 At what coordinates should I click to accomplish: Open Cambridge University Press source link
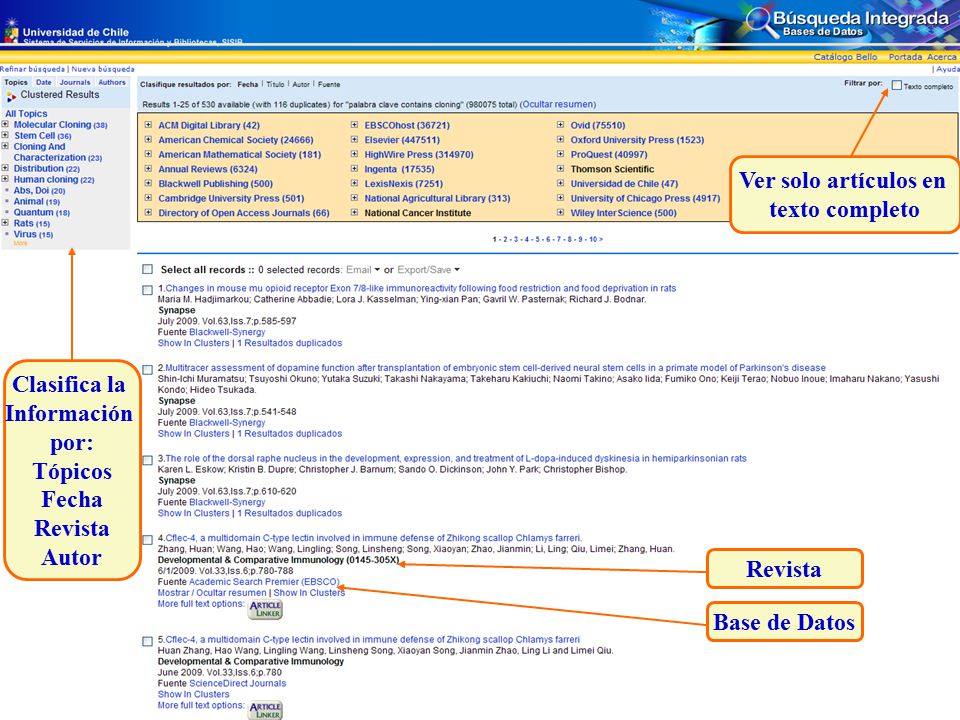[x=231, y=199]
